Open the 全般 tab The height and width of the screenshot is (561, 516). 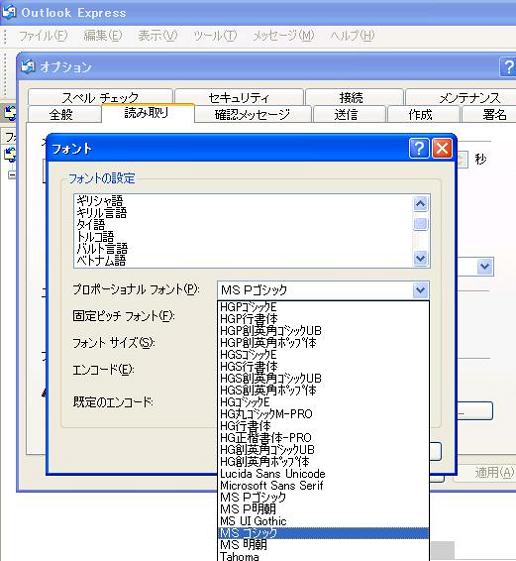click(61, 114)
